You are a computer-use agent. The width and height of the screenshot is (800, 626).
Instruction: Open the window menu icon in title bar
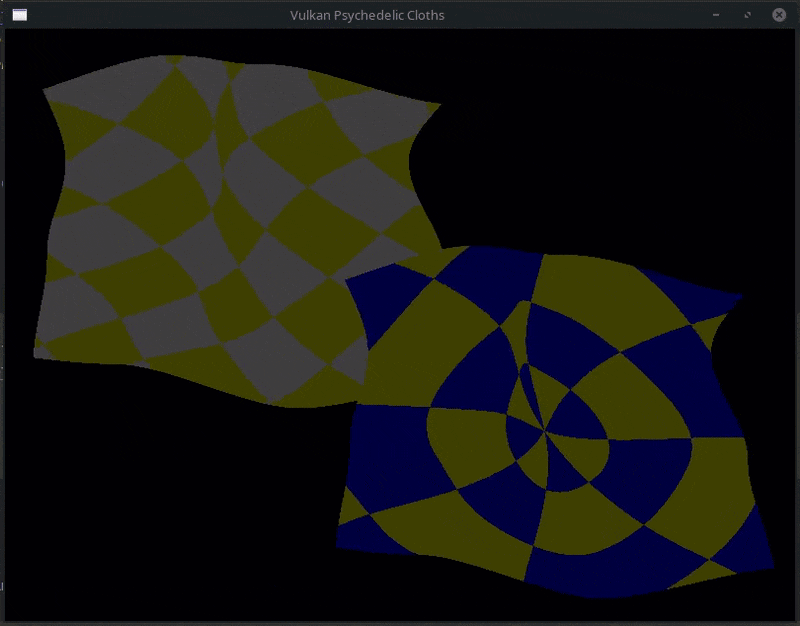pos(19,15)
